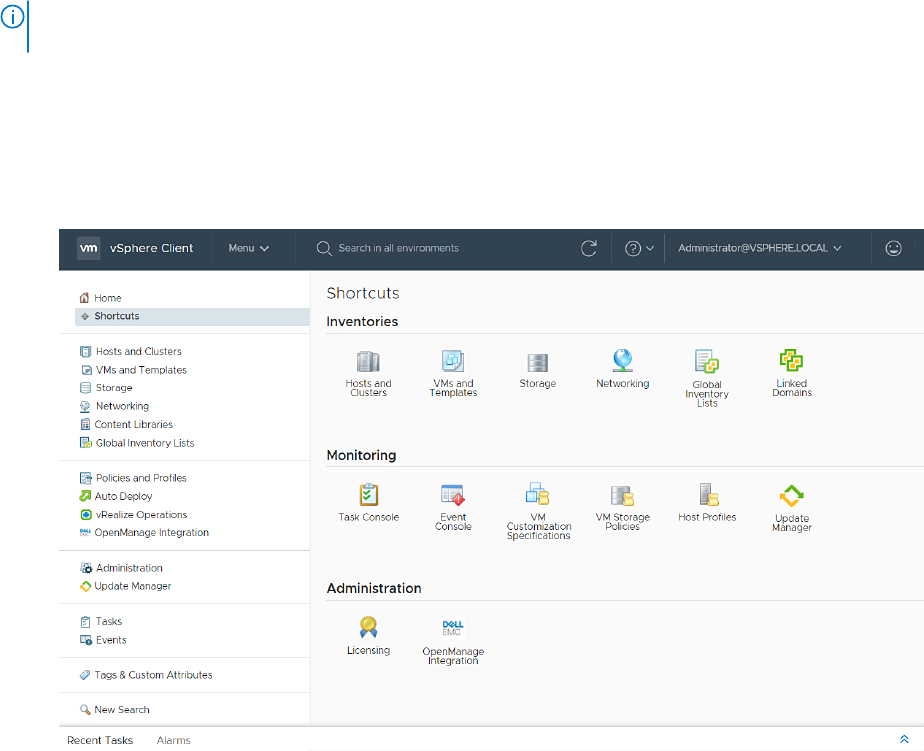Viewport: 924px width, 751px height.
Task: Open the Networking globe shortcut icon
Action: pos(622,360)
